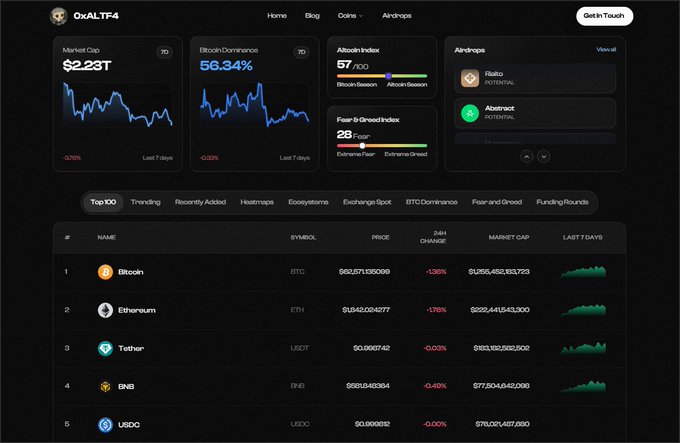This screenshot has height=443, width=680.
Task: Open Bitcoin 7-day sparkline chart
Action: 583,272
